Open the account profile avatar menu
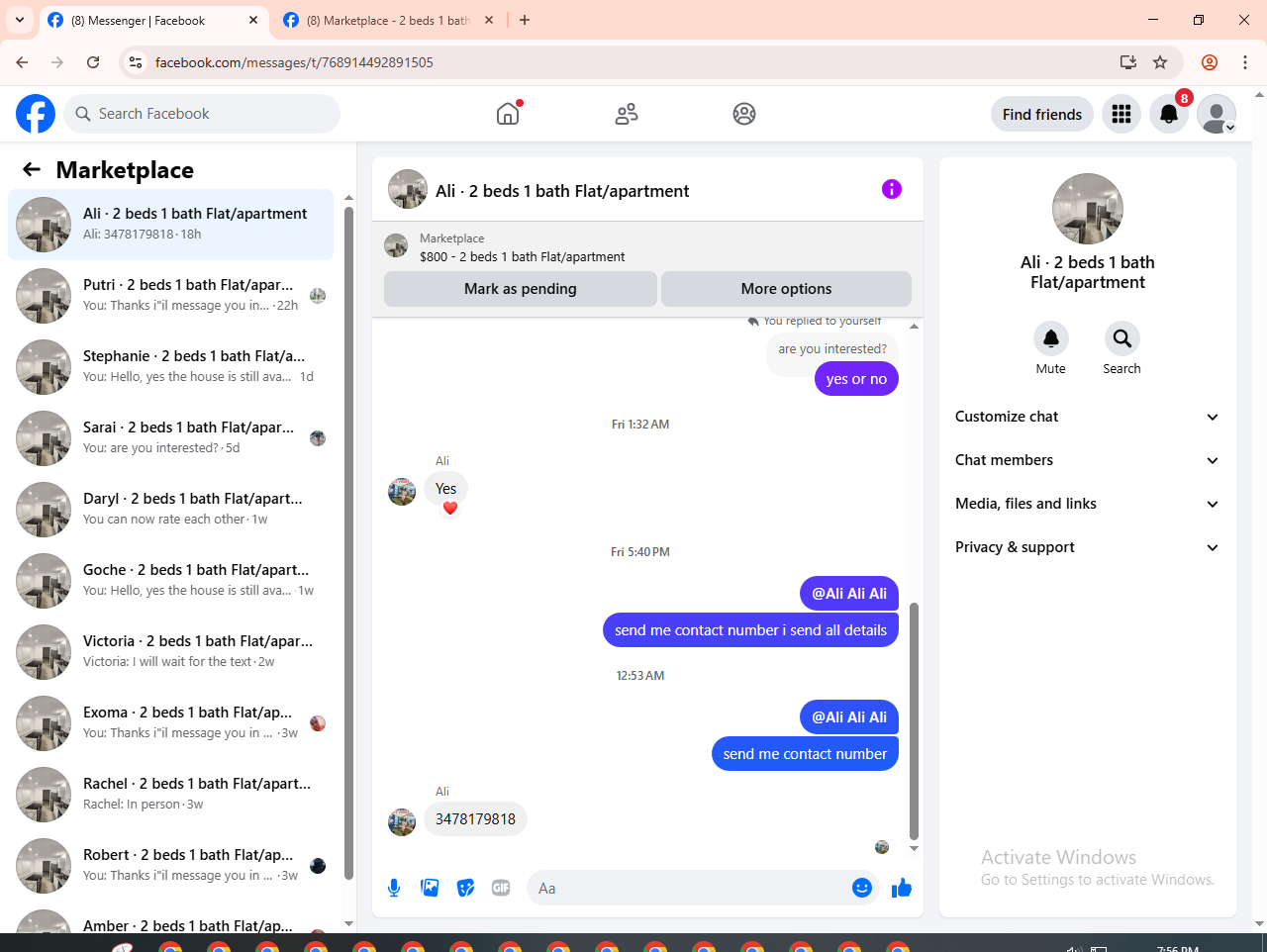This screenshot has height=952, width=1267. (1217, 114)
